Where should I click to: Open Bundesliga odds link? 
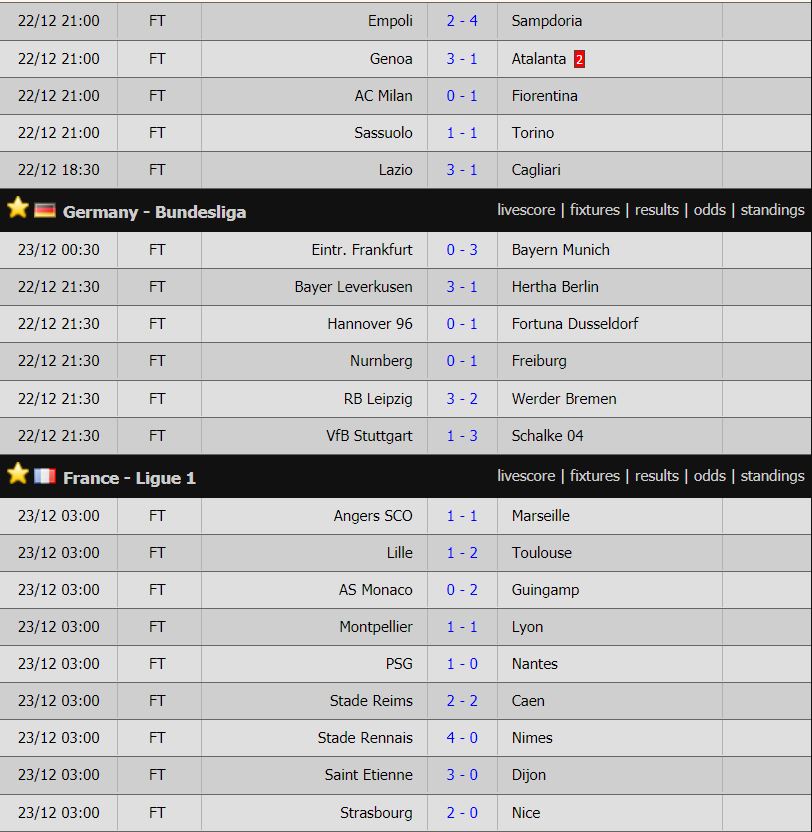710,210
